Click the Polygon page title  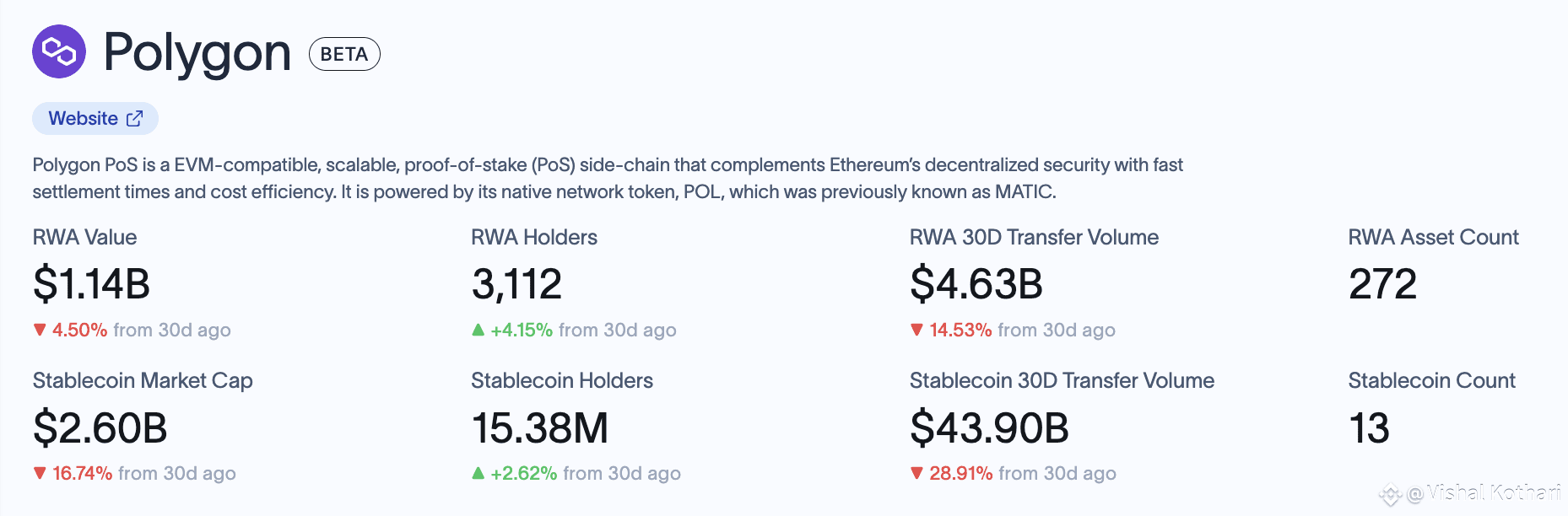coord(197,52)
